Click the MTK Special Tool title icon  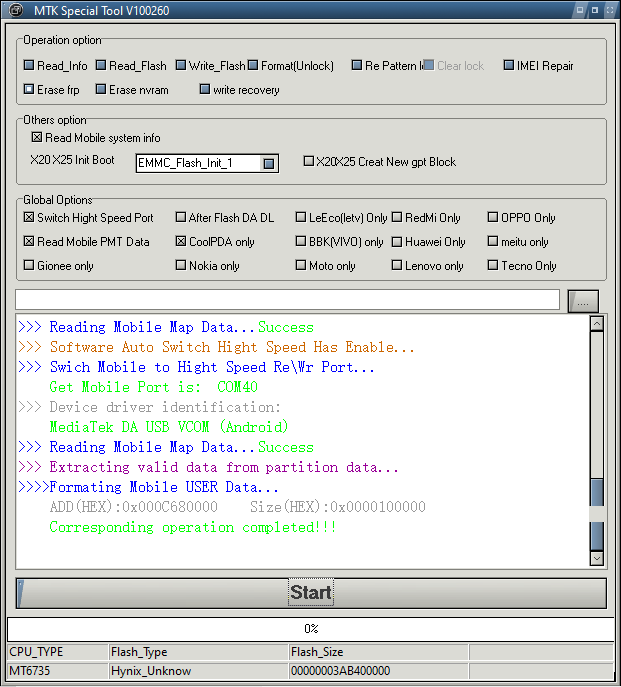click(x=16, y=10)
